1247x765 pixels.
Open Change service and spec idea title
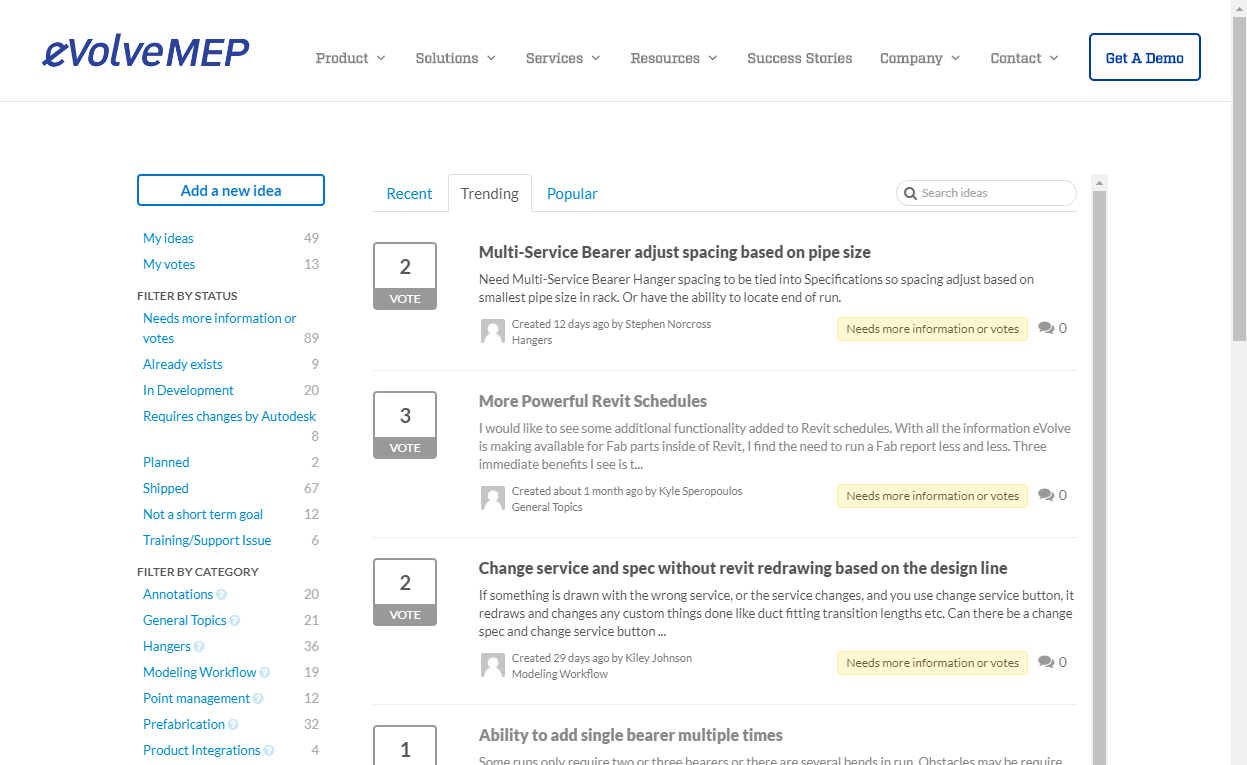click(743, 568)
